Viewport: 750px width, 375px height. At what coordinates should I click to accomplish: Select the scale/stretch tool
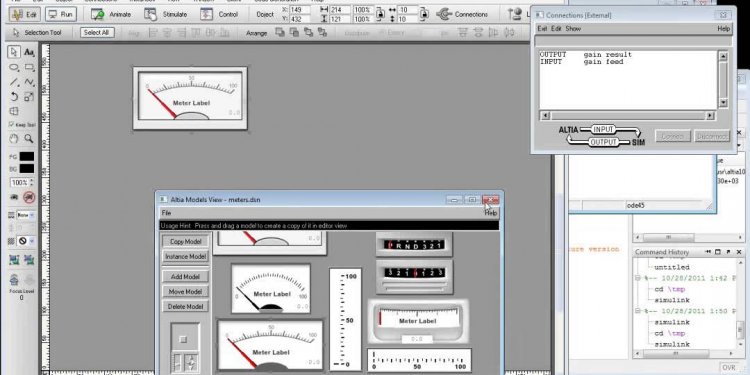point(29,97)
